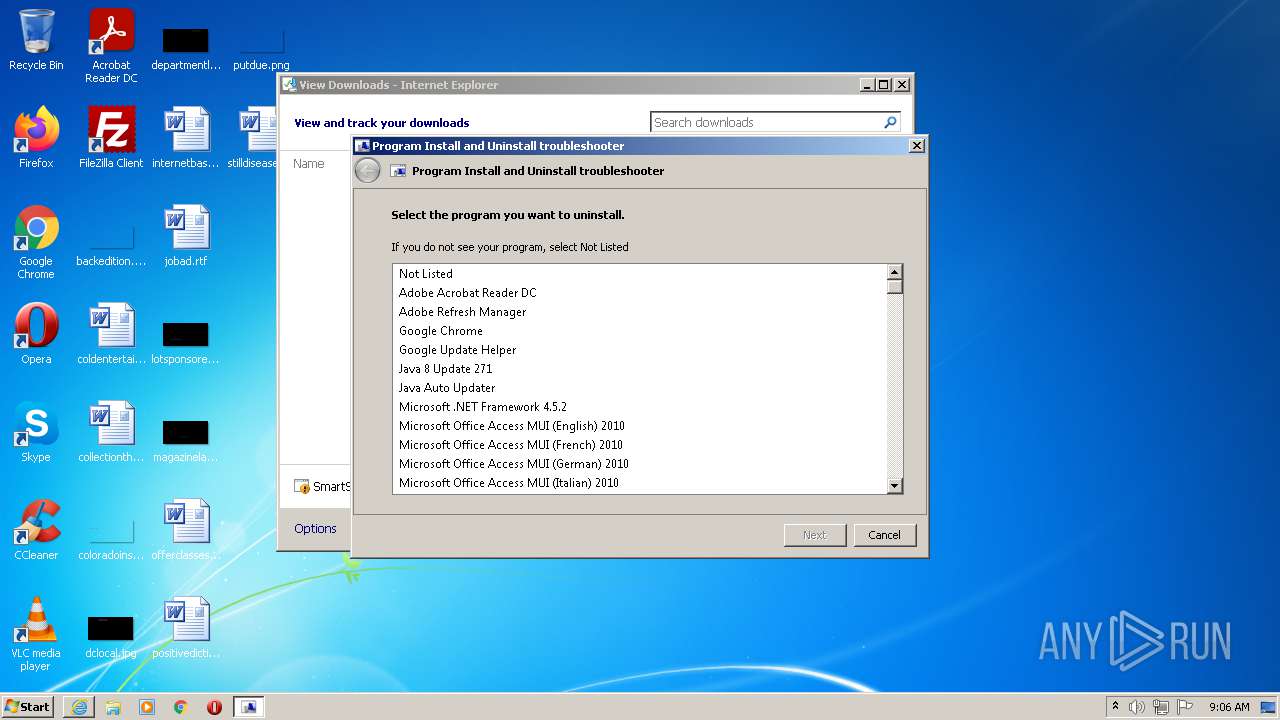
Task: Launch Firefox from the desktop
Action: coord(36,137)
